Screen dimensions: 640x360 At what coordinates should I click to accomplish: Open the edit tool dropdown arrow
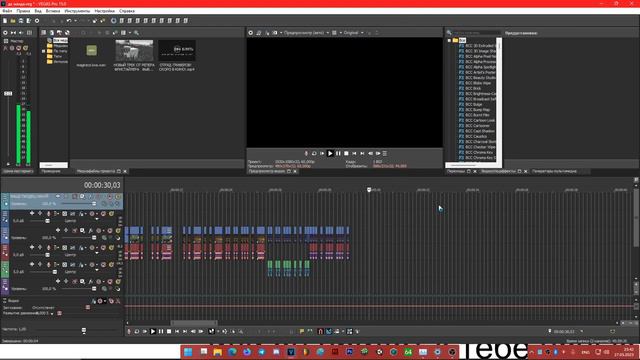(218, 331)
